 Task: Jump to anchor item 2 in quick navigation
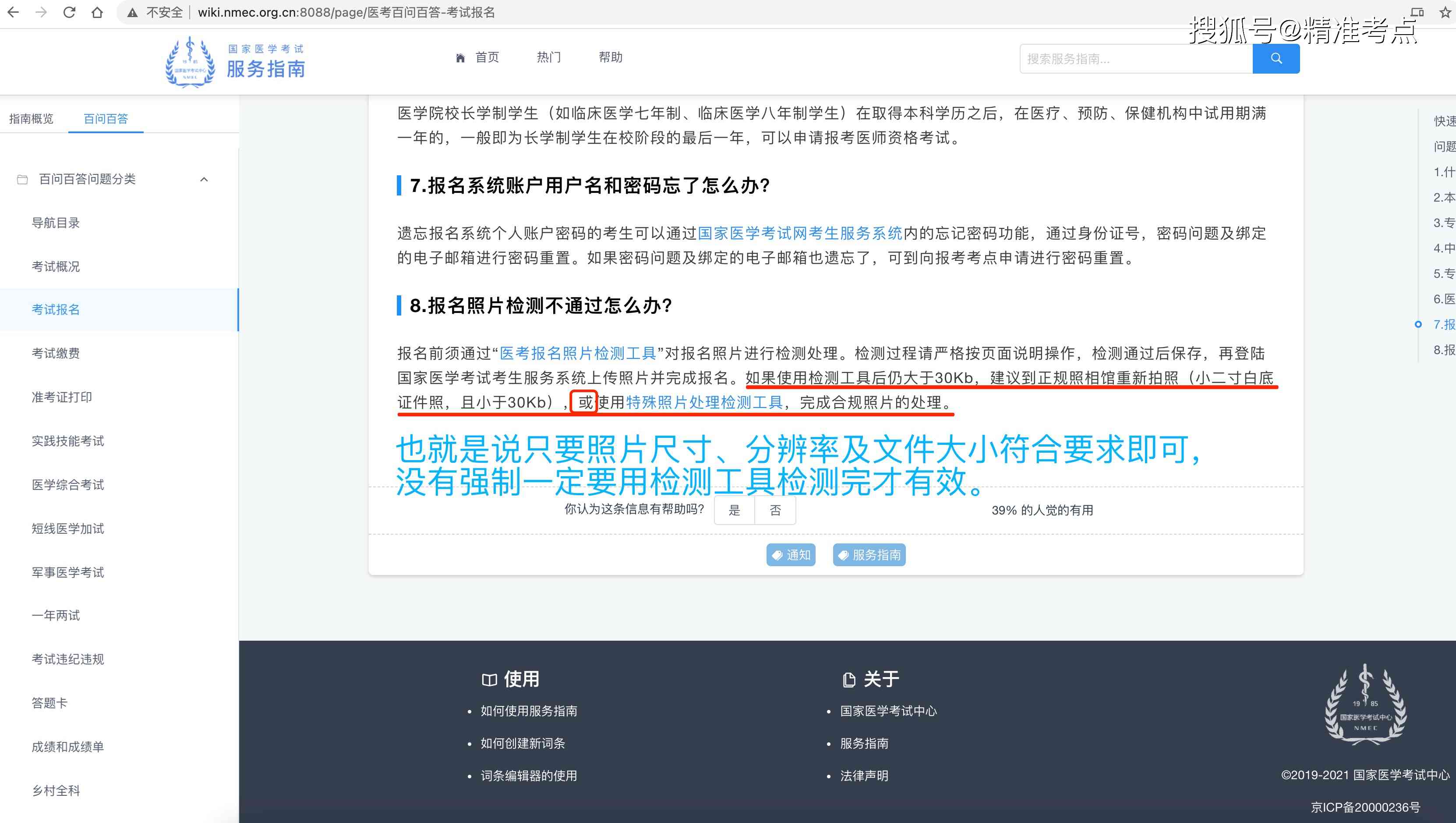pos(1444,197)
